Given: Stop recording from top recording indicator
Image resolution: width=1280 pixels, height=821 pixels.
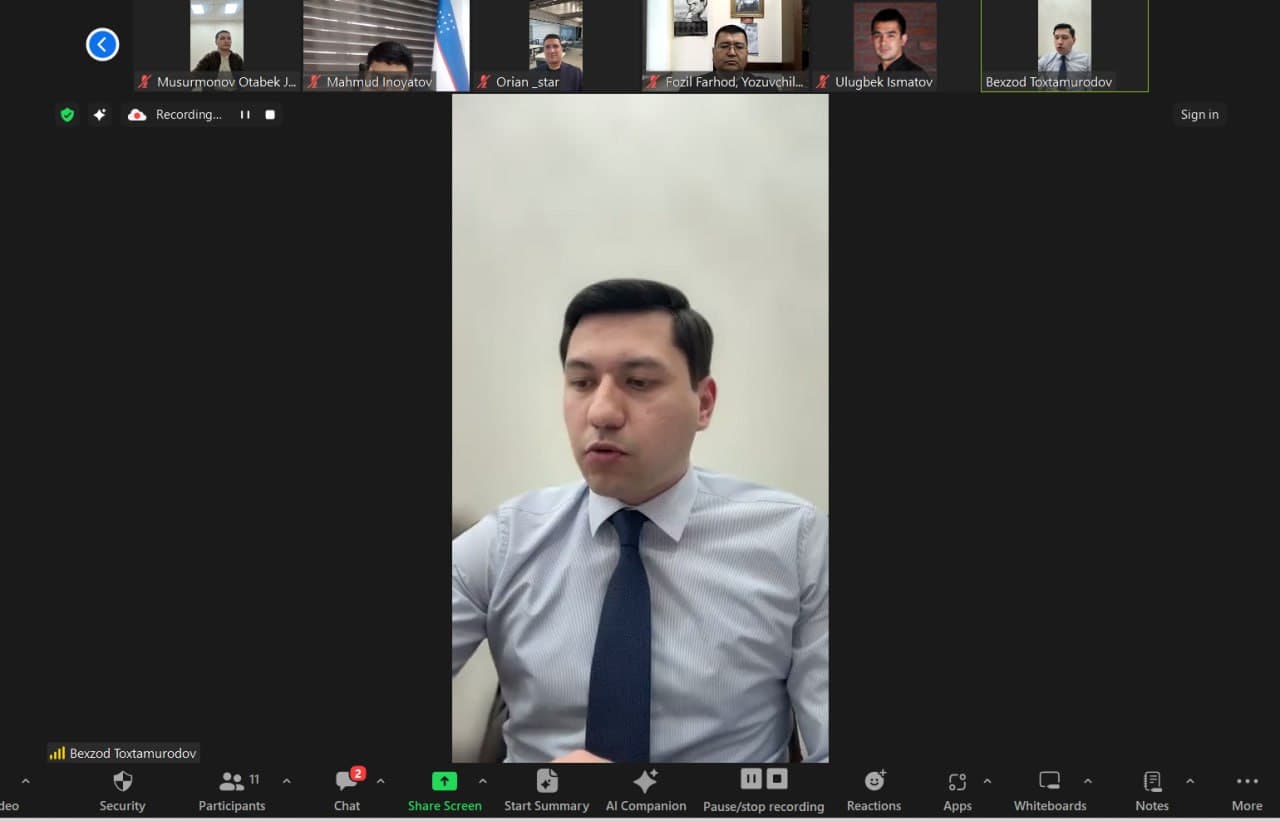Looking at the screenshot, I should (270, 115).
